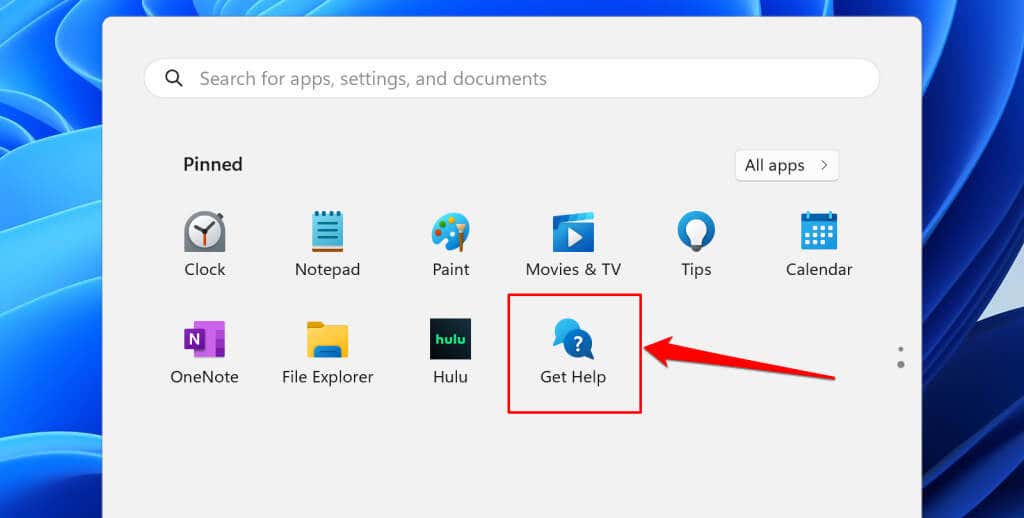Image resolution: width=1024 pixels, height=518 pixels.
Task: Launch OneNote
Action: point(204,351)
